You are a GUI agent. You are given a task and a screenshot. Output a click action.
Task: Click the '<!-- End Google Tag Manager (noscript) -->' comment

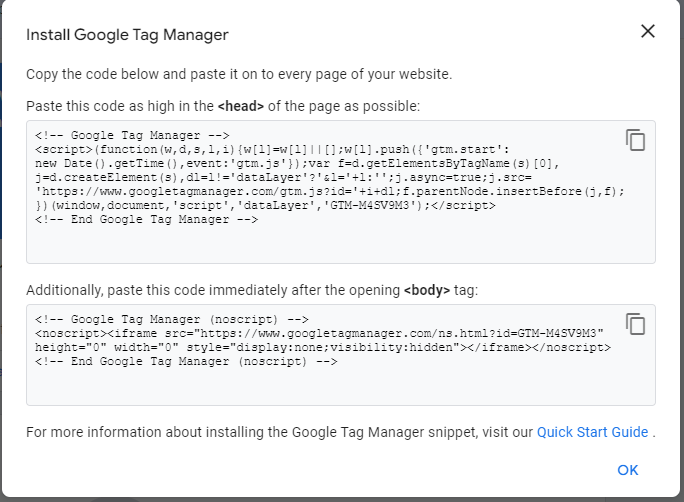click(x=186, y=361)
